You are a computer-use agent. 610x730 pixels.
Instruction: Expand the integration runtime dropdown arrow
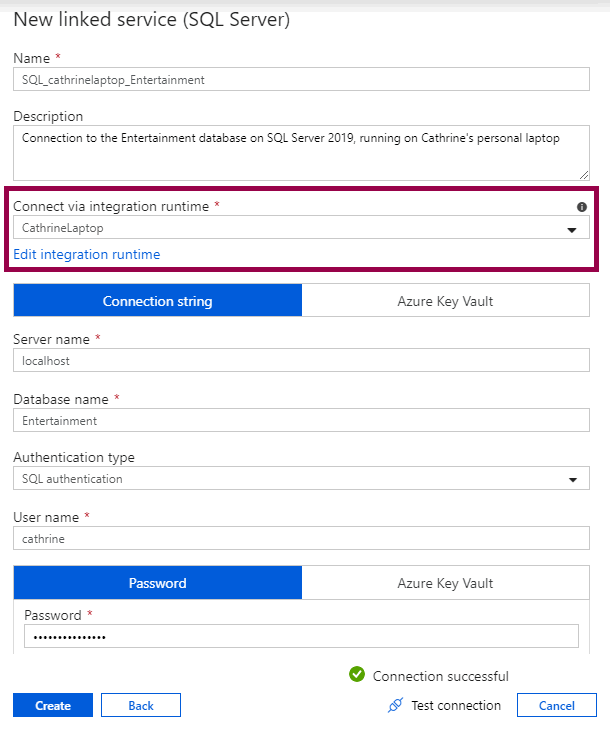[x=572, y=229]
